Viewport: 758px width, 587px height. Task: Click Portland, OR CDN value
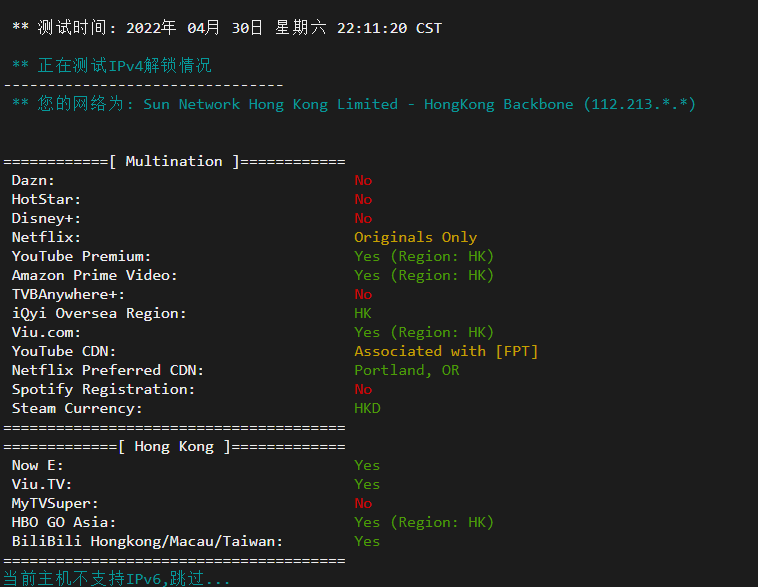pyautogui.click(x=407, y=370)
